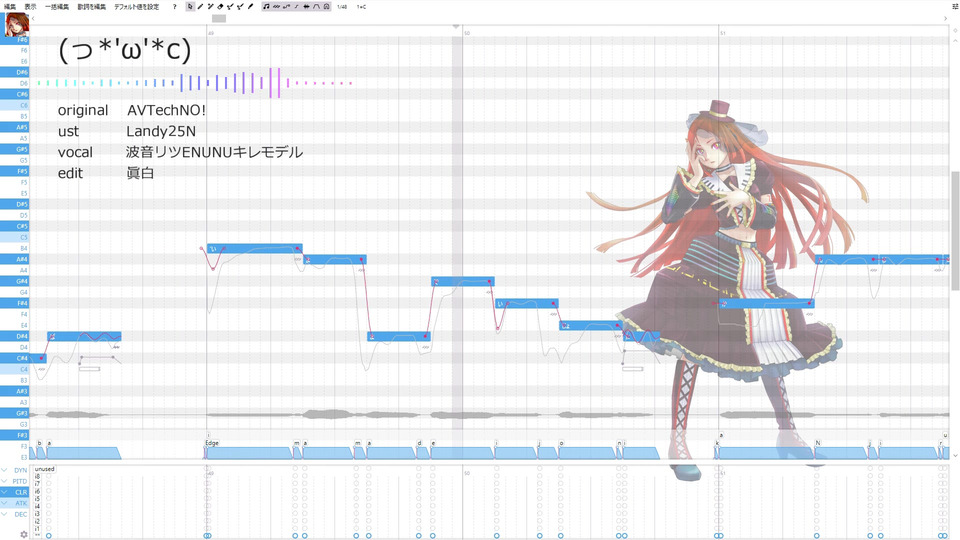This screenshot has width=960, height=540.
Task: Open the 1/48 snap division selector
Action: 342,7
